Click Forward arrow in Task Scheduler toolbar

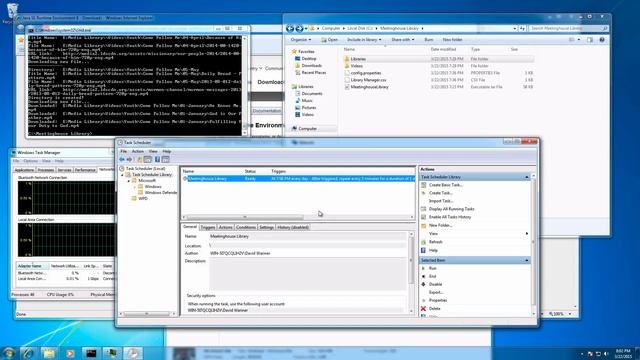129,160
